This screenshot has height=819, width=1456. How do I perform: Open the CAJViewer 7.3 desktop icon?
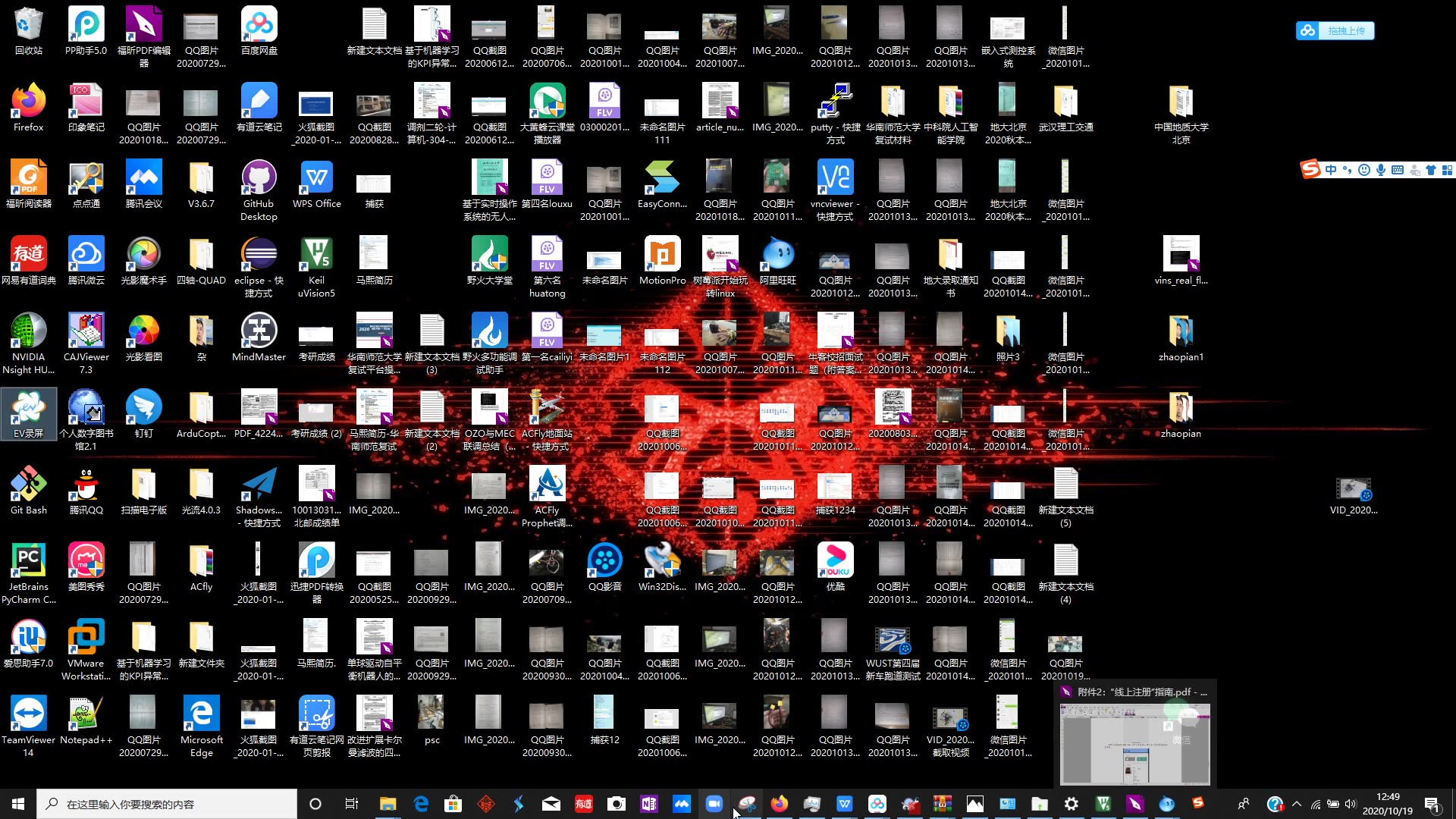click(86, 343)
